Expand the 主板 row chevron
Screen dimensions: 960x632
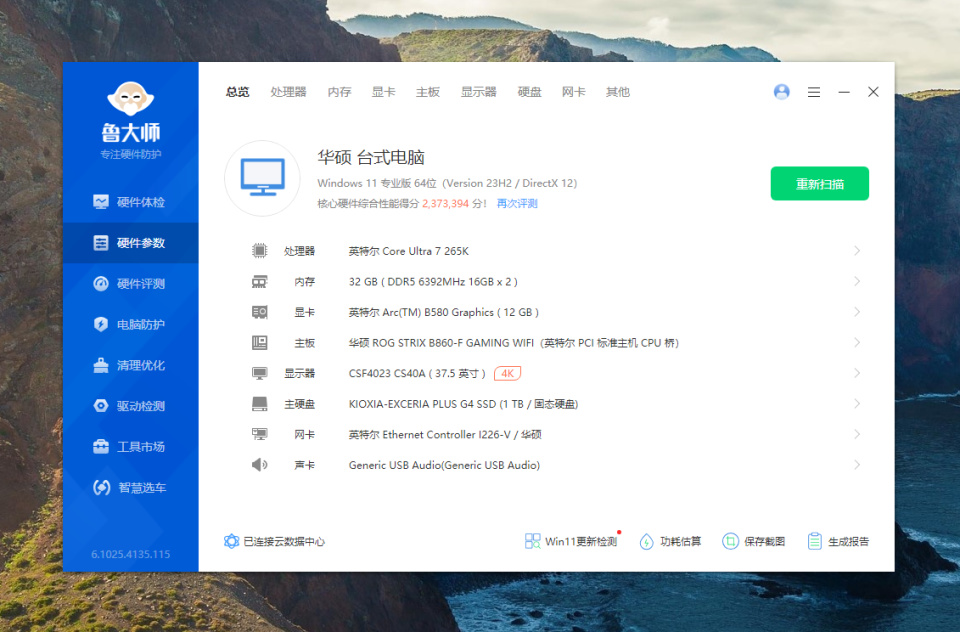857,343
